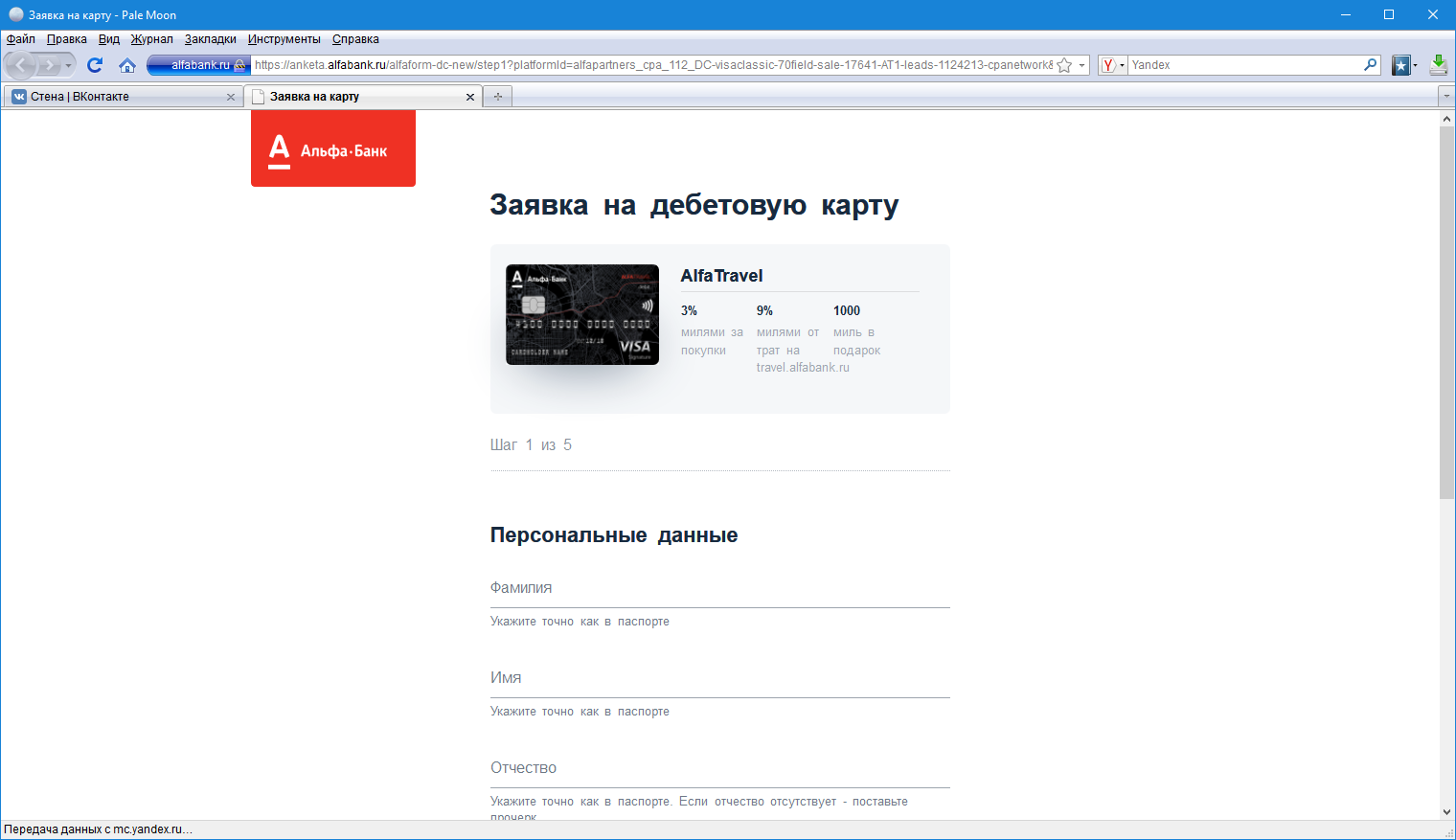The height and width of the screenshot is (840, 1456).
Task: Expand the address bar URL history dropdown
Action: click(1082, 65)
